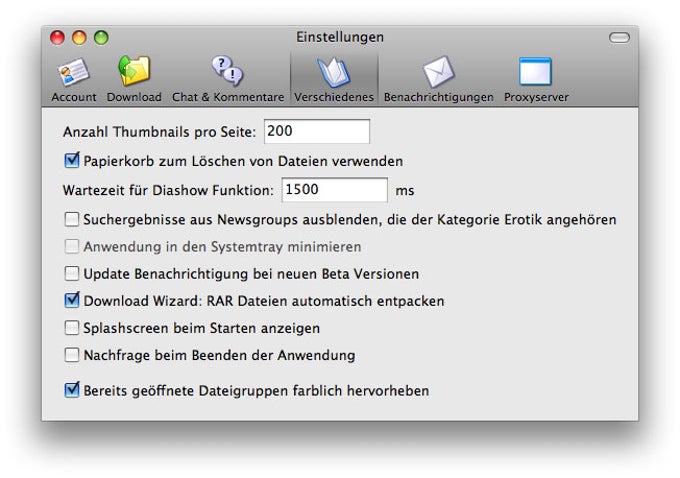Uncheck Bereits geöffnete Dateigruppen farblich hervorheben

[72, 390]
